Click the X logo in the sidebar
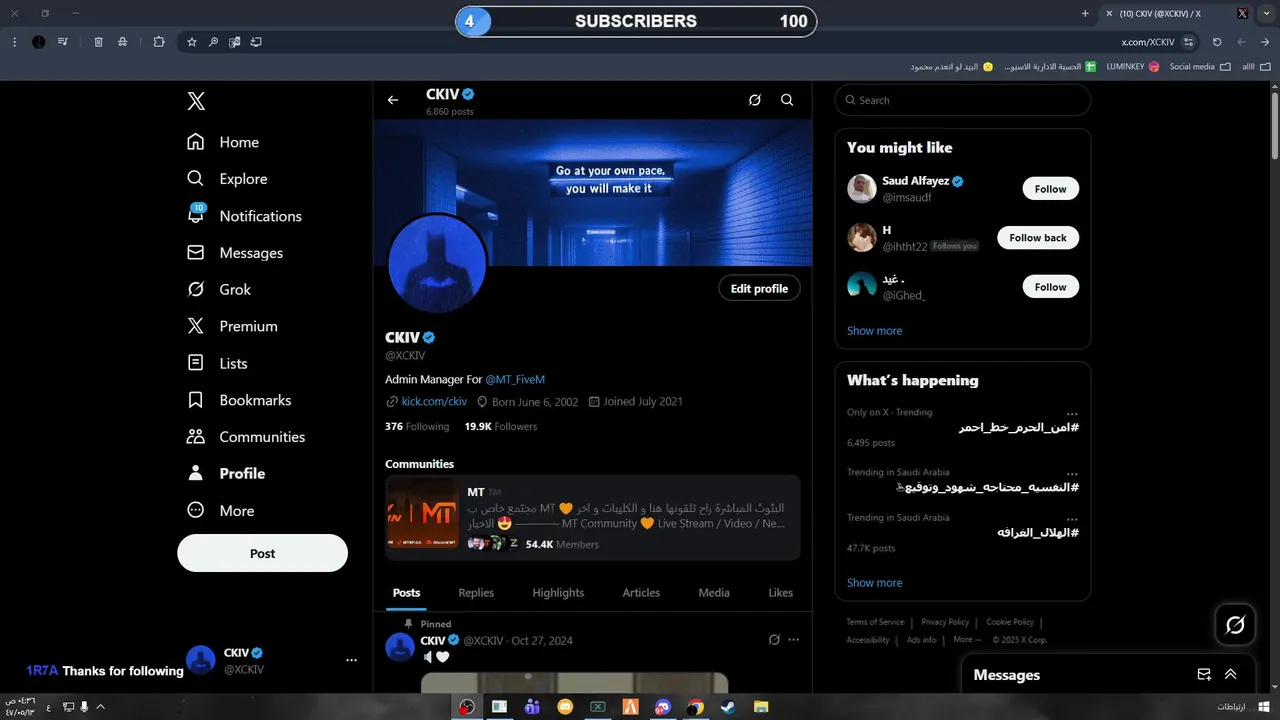 click(196, 101)
